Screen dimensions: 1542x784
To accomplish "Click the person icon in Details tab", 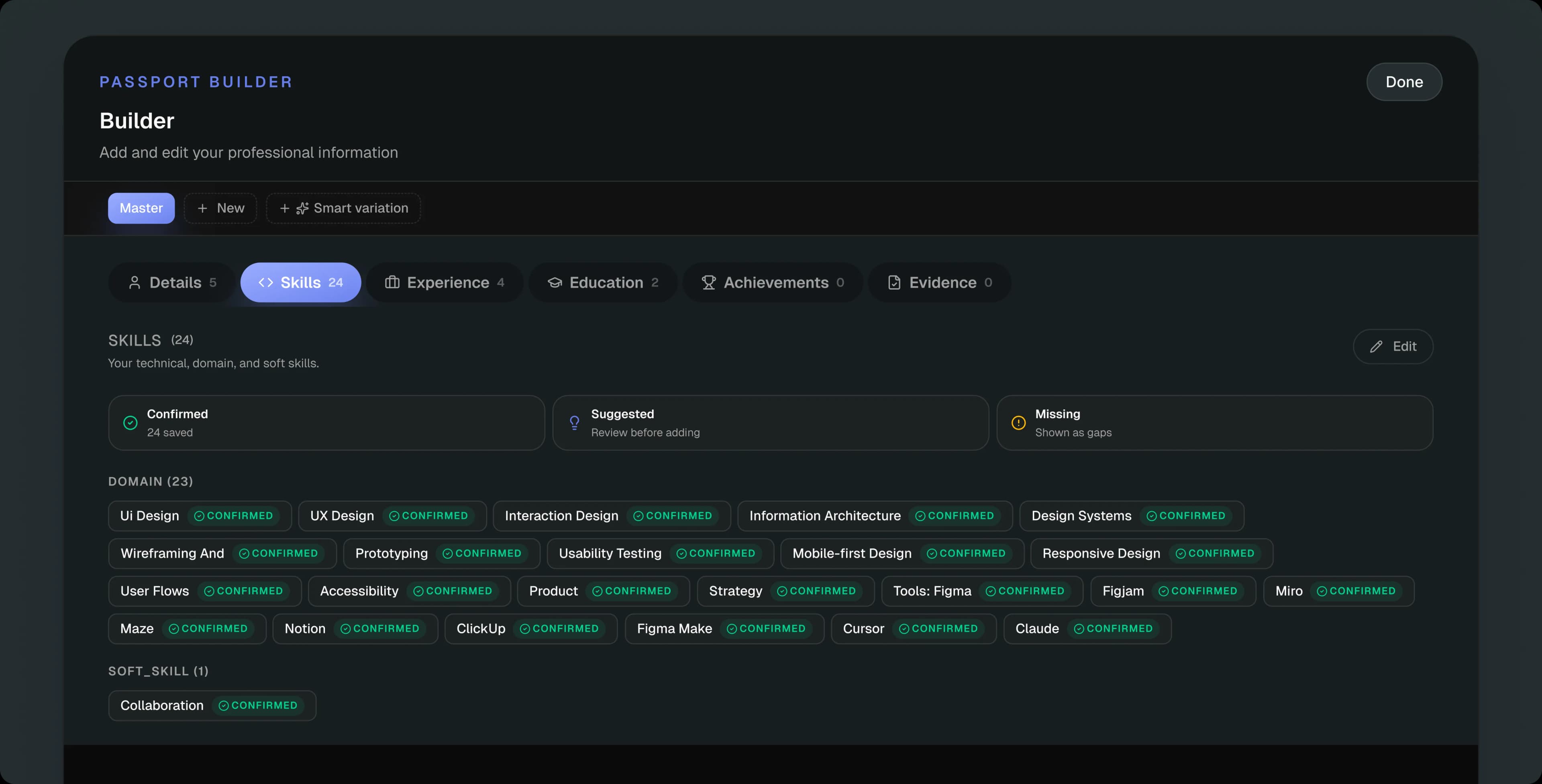I will (x=135, y=283).
